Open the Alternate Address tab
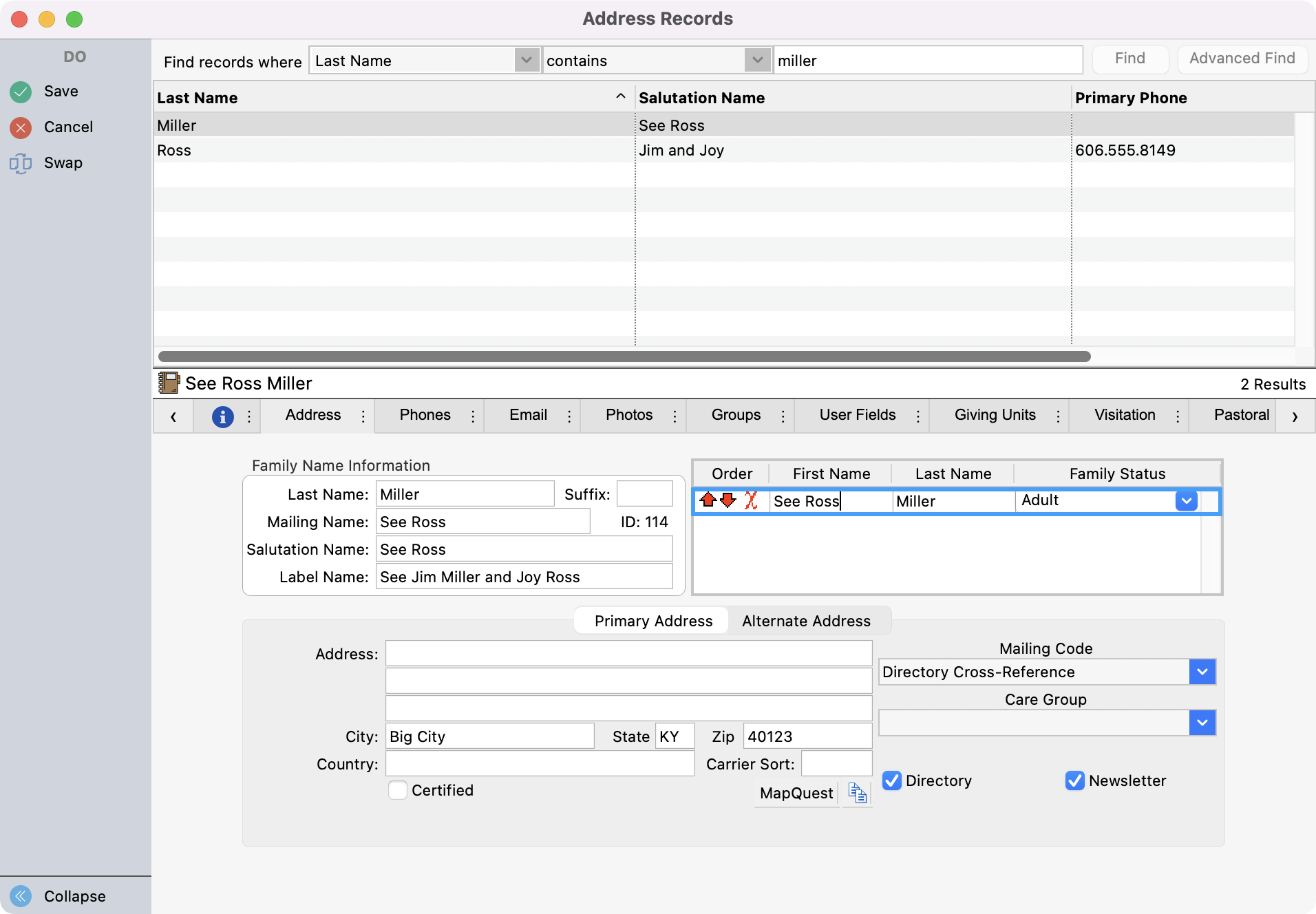 click(806, 620)
